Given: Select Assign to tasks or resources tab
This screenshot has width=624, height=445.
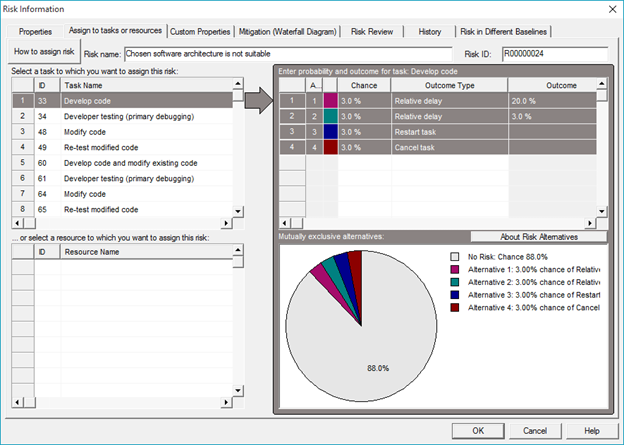Looking at the screenshot, I should click(115, 31).
